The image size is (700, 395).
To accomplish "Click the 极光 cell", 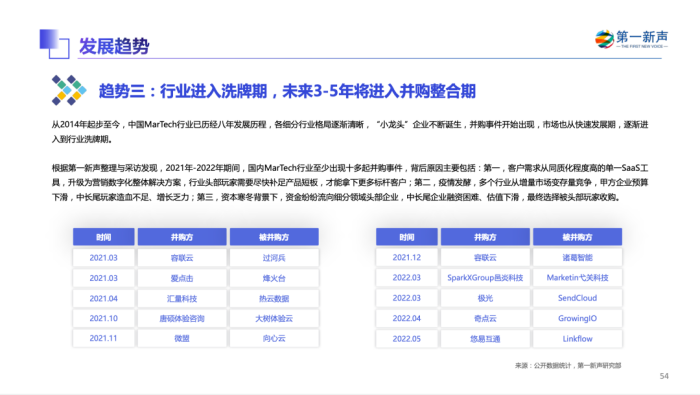I will [x=485, y=298].
